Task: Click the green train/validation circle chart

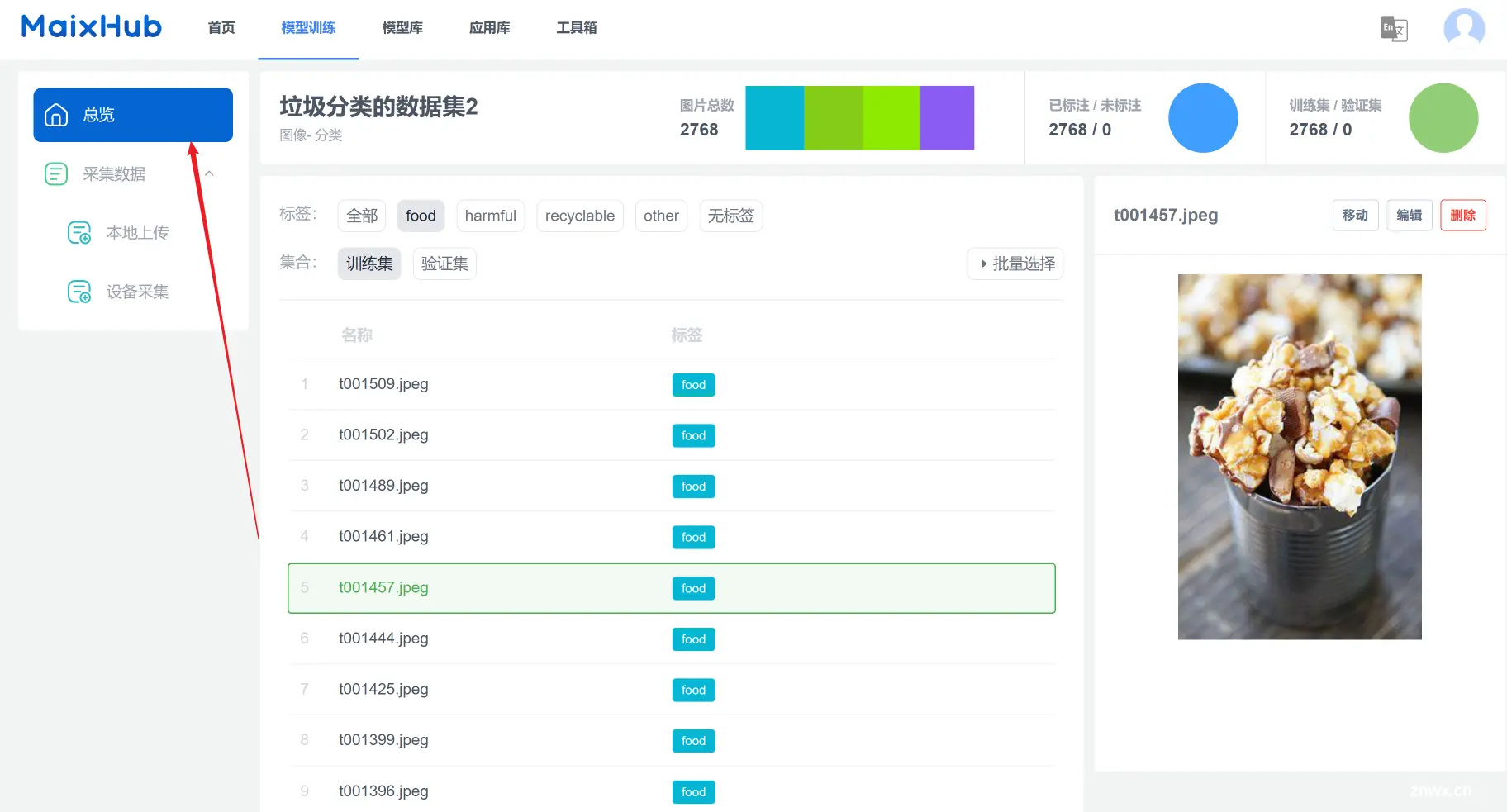Action: (x=1443, y=118)
